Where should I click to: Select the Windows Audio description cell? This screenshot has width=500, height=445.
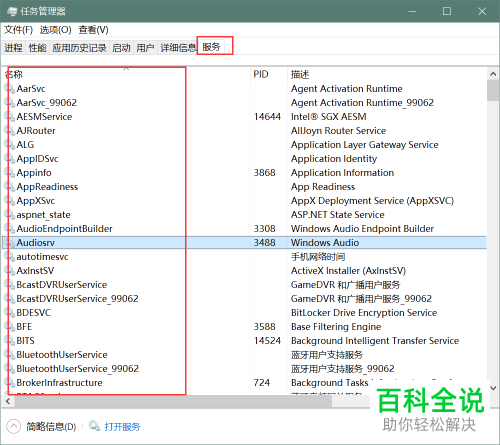coord(325,243)
